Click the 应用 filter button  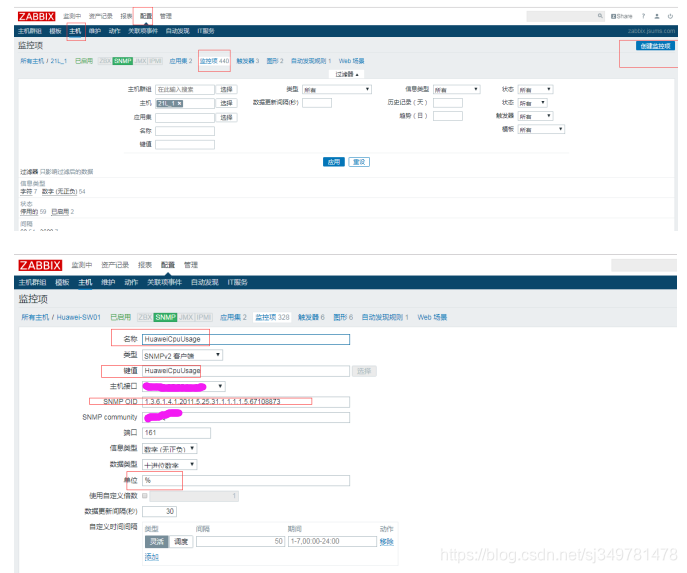[x=334, y=162]
